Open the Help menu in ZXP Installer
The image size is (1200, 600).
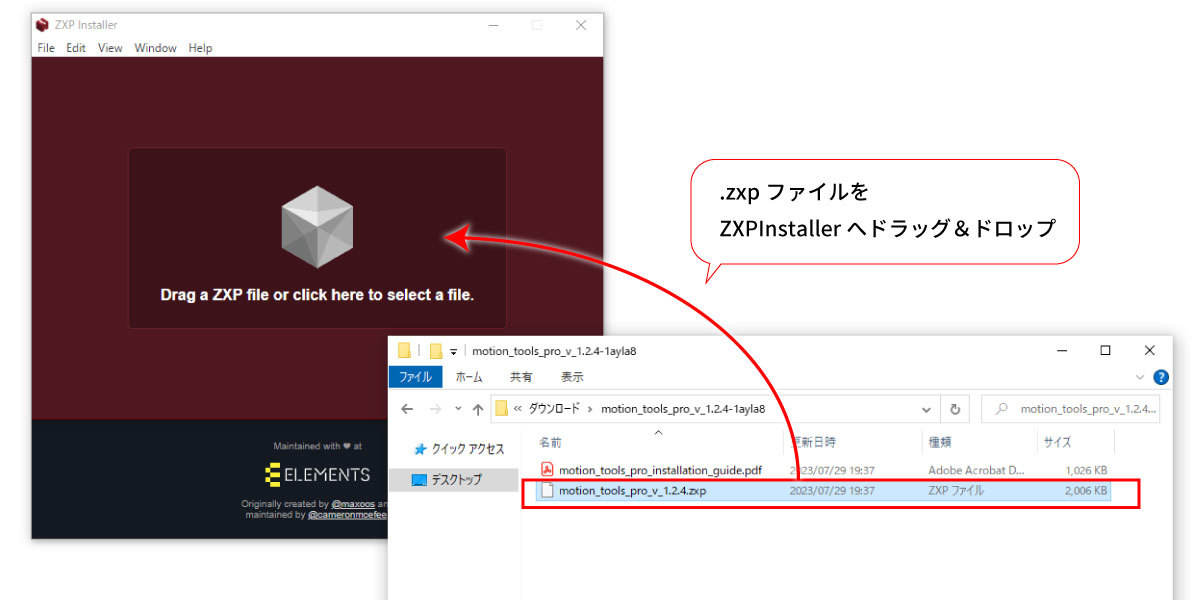pos(200,48)
